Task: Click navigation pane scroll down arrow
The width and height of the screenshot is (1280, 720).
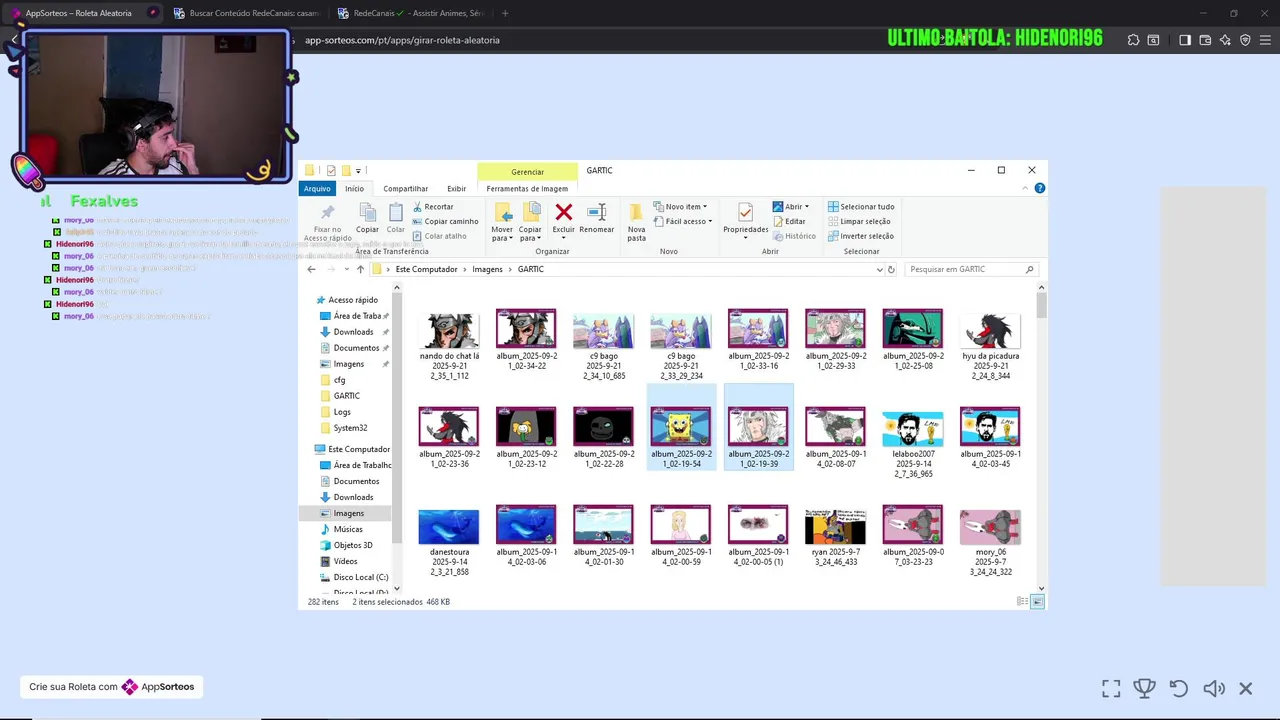Action: (397, 588)
